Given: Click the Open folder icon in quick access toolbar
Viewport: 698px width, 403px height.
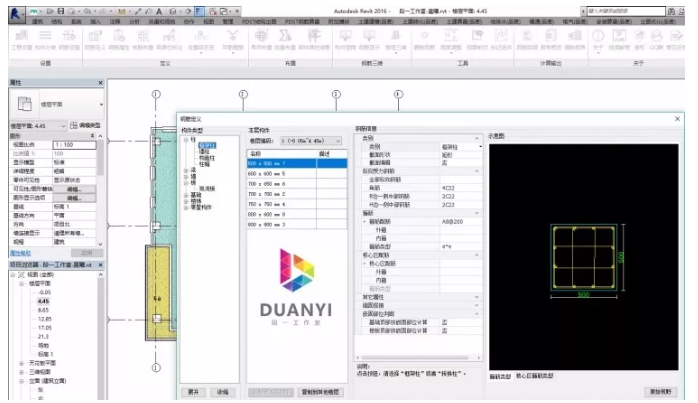Looking at the screenshot, I should pyautogui.click(x=50, y=11).
